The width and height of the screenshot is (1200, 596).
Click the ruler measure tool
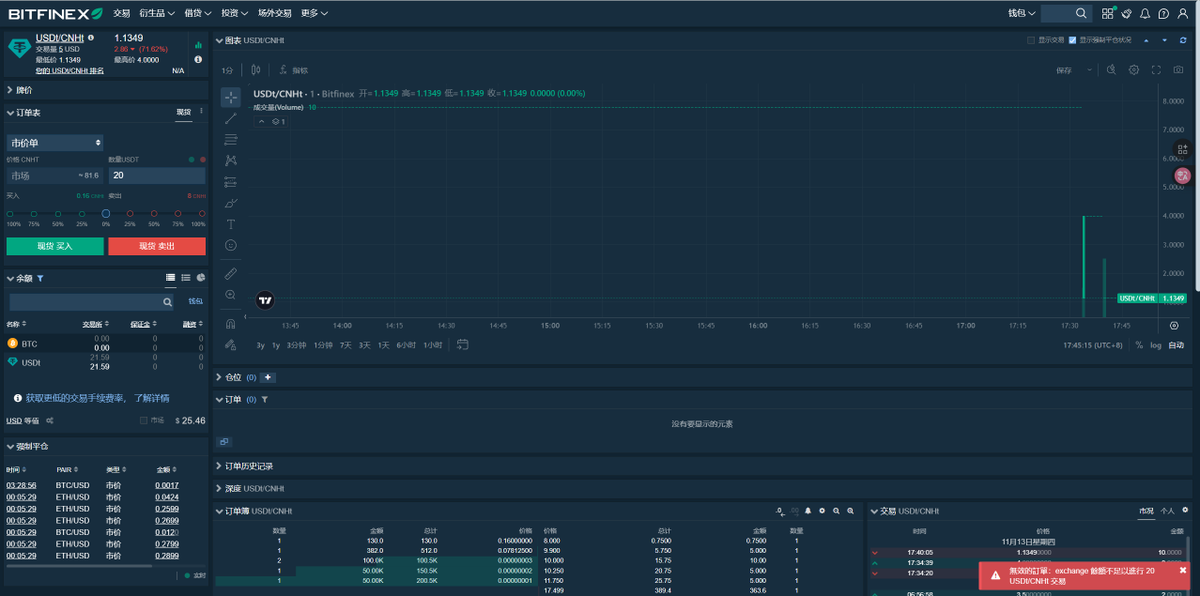point(231,273)
